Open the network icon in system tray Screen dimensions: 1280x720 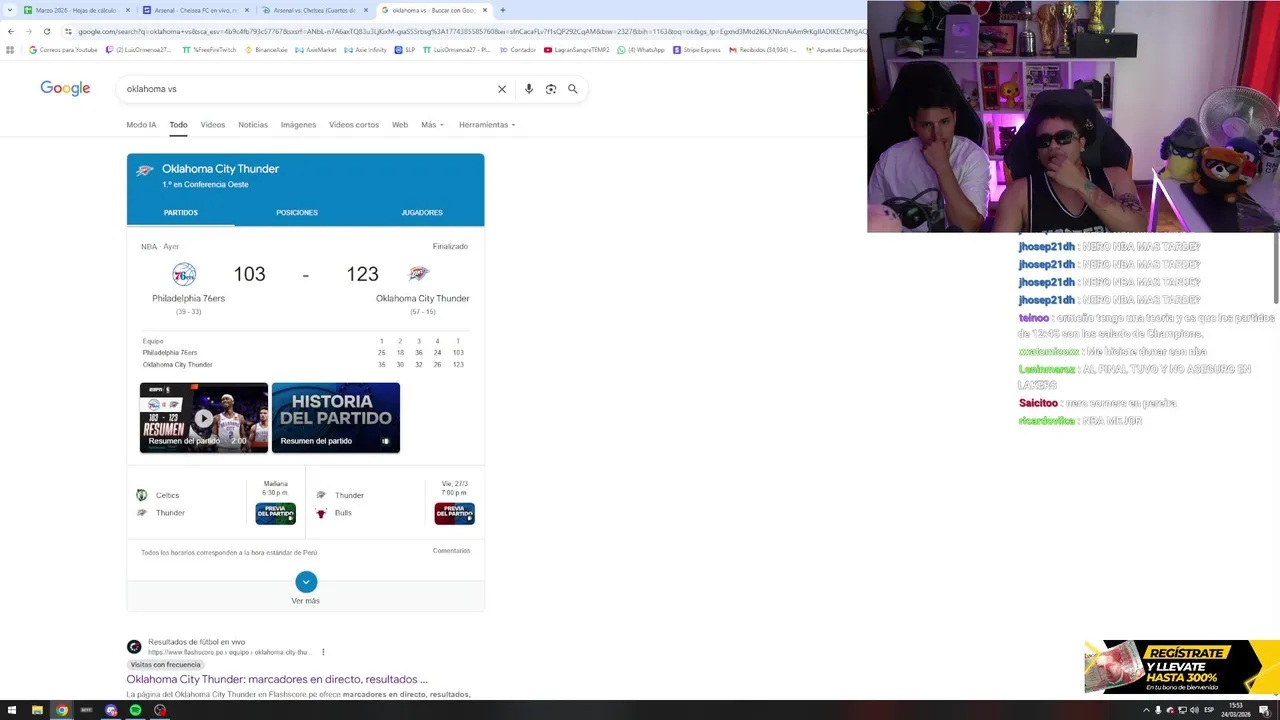pyautogui.click(x=1182, y=710)
